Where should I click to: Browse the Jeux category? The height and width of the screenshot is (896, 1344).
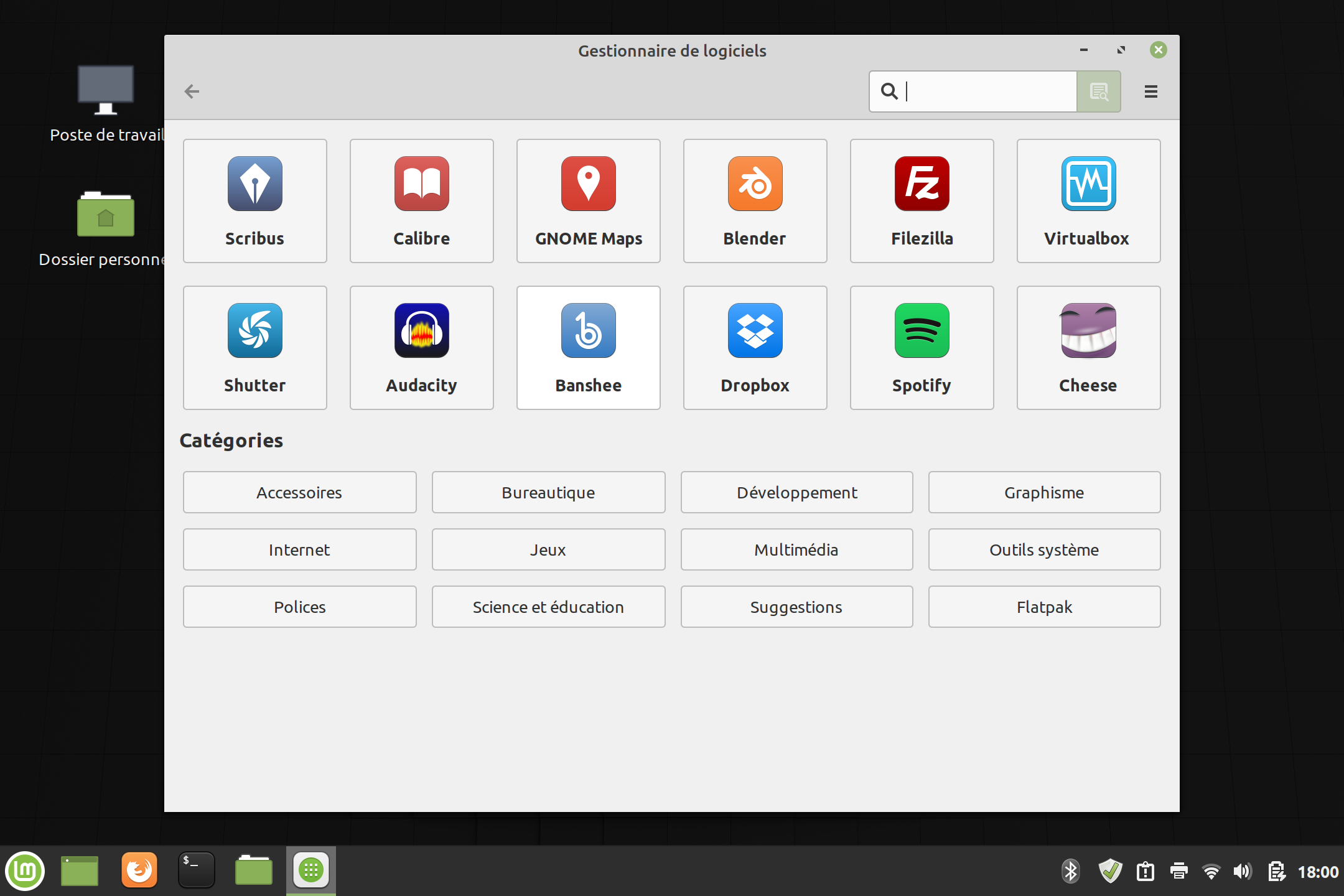point(548,549)
